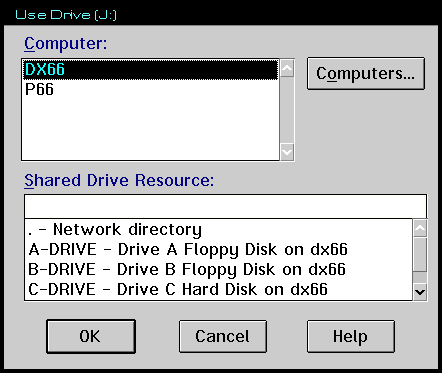Click up arrow of shared resource list scrollbar
Screen dimensions: 442x373
[x=420, y=228]
